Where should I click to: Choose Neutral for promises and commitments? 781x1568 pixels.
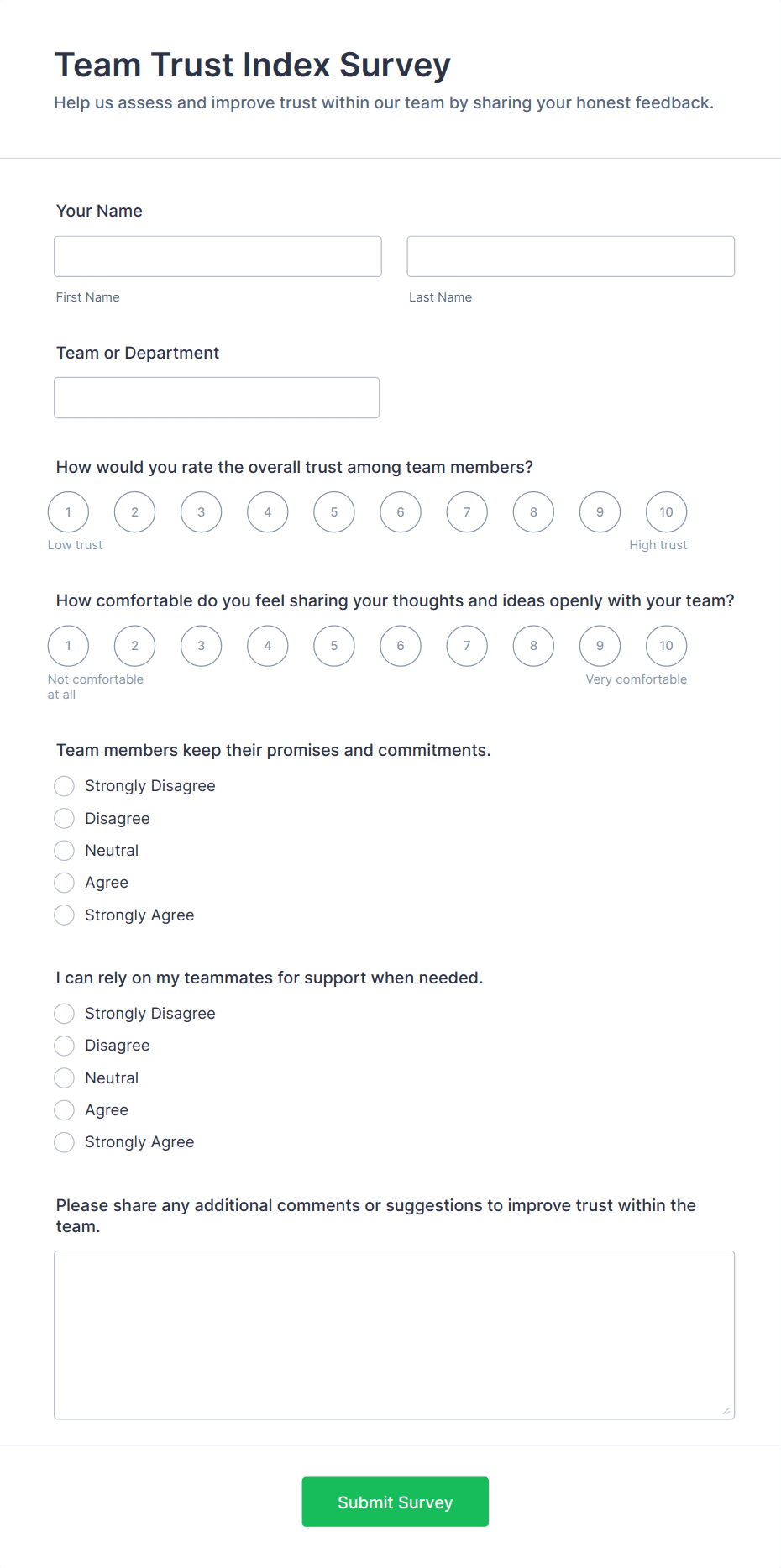[x=65, y=851]
